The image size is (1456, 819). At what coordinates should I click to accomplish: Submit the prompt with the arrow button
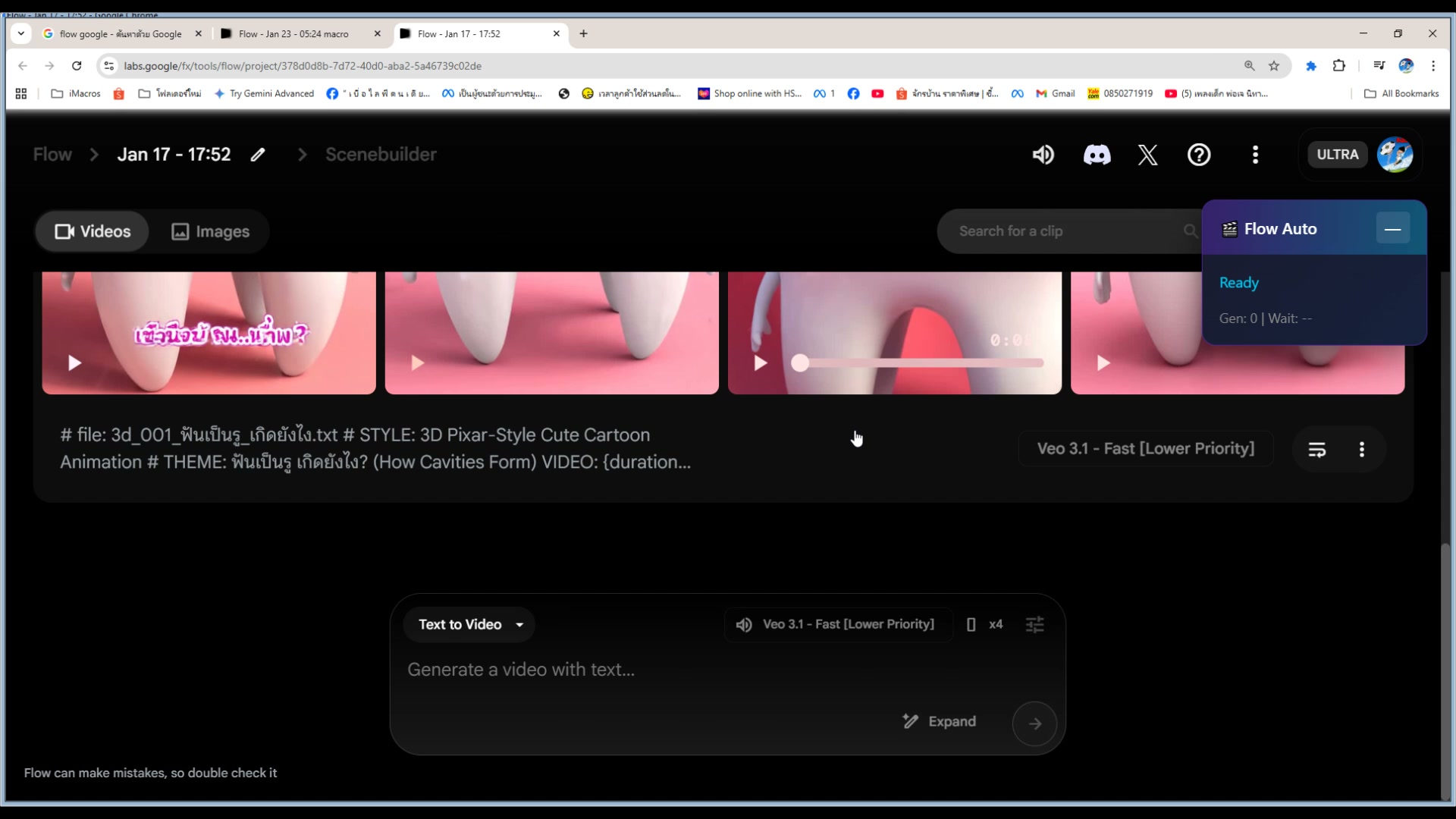click(x=1034, y=723)
